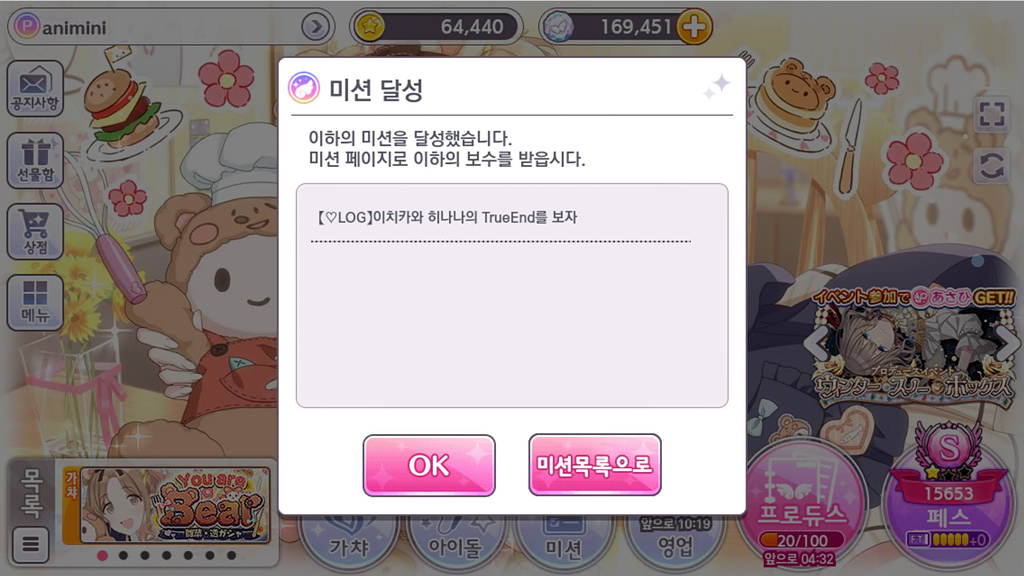The image size is (1024, 576).
Task: Open the 공지사항 notice mail icon
Action: click(x=35, y=89)
